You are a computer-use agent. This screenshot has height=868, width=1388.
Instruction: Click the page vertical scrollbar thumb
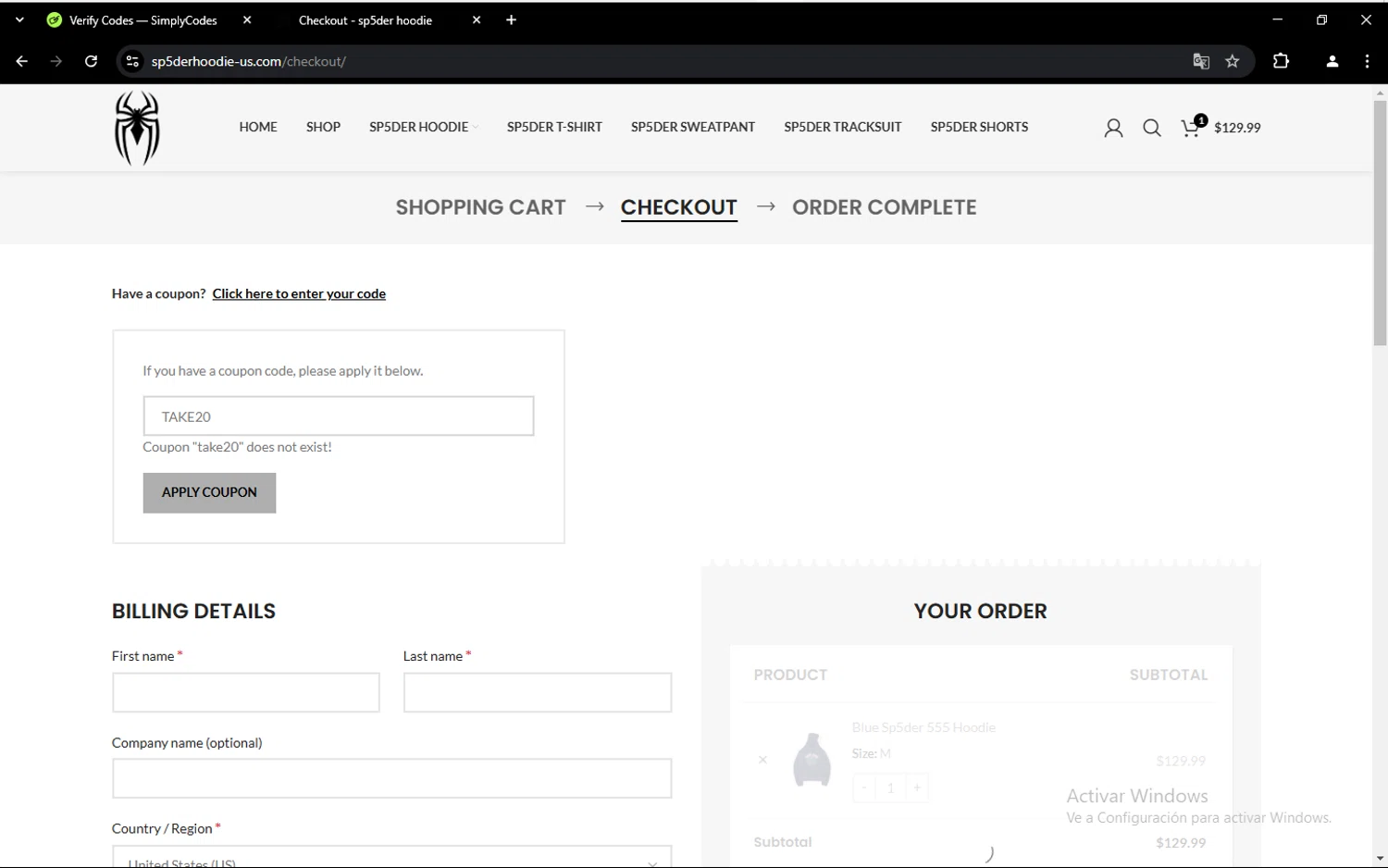1380,223
